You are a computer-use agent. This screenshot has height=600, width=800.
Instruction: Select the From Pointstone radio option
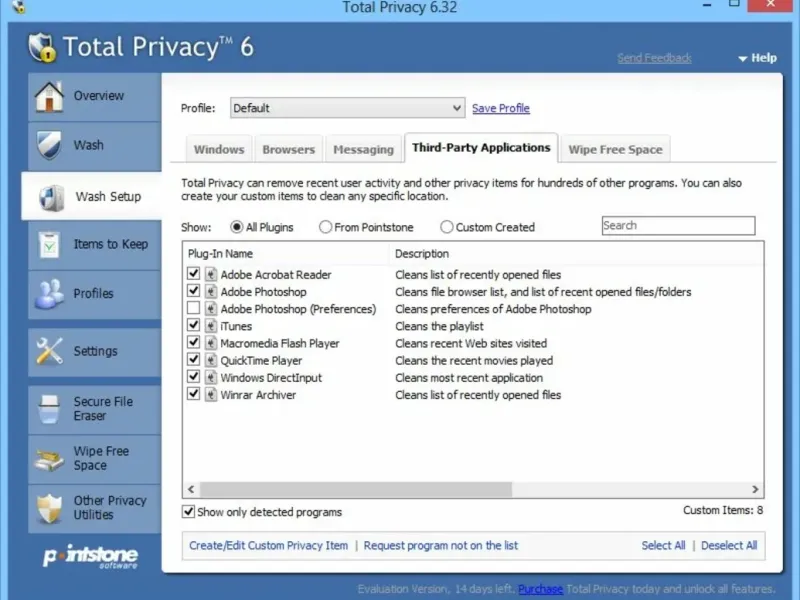[325, 227]
